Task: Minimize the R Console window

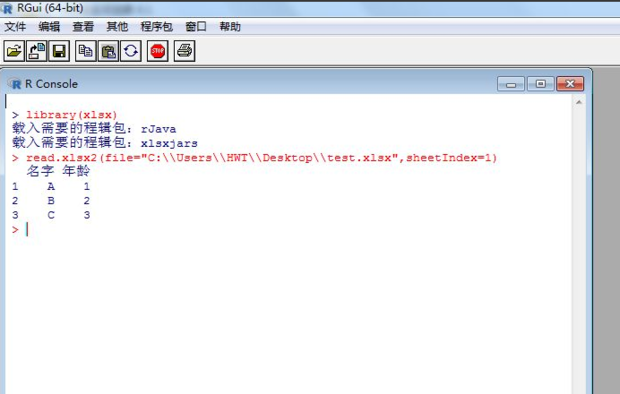Action: 511,84
